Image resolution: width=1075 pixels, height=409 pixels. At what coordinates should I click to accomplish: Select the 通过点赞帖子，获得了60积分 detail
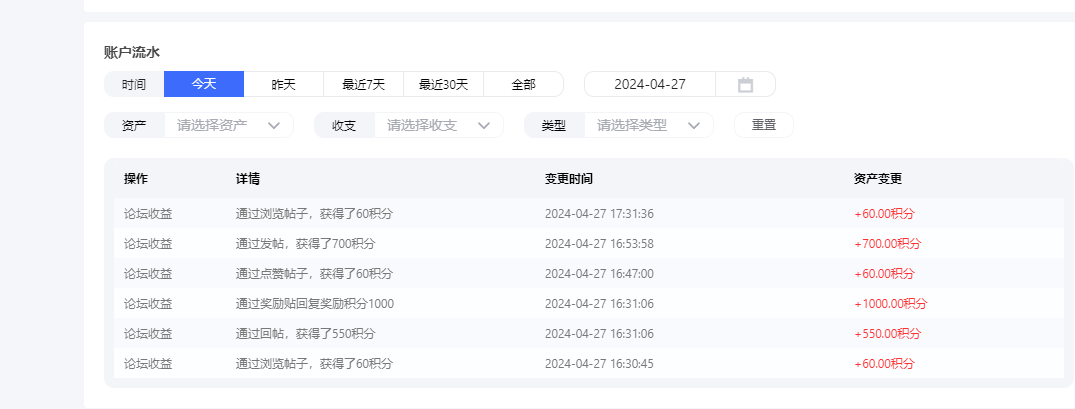(x=315, y=274)
